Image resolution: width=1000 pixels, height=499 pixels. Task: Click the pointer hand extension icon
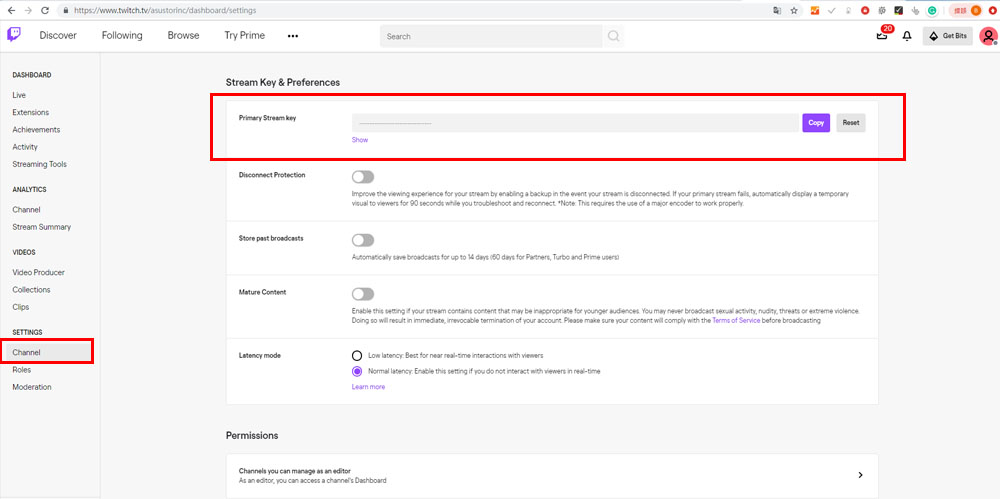coord(915,11)
